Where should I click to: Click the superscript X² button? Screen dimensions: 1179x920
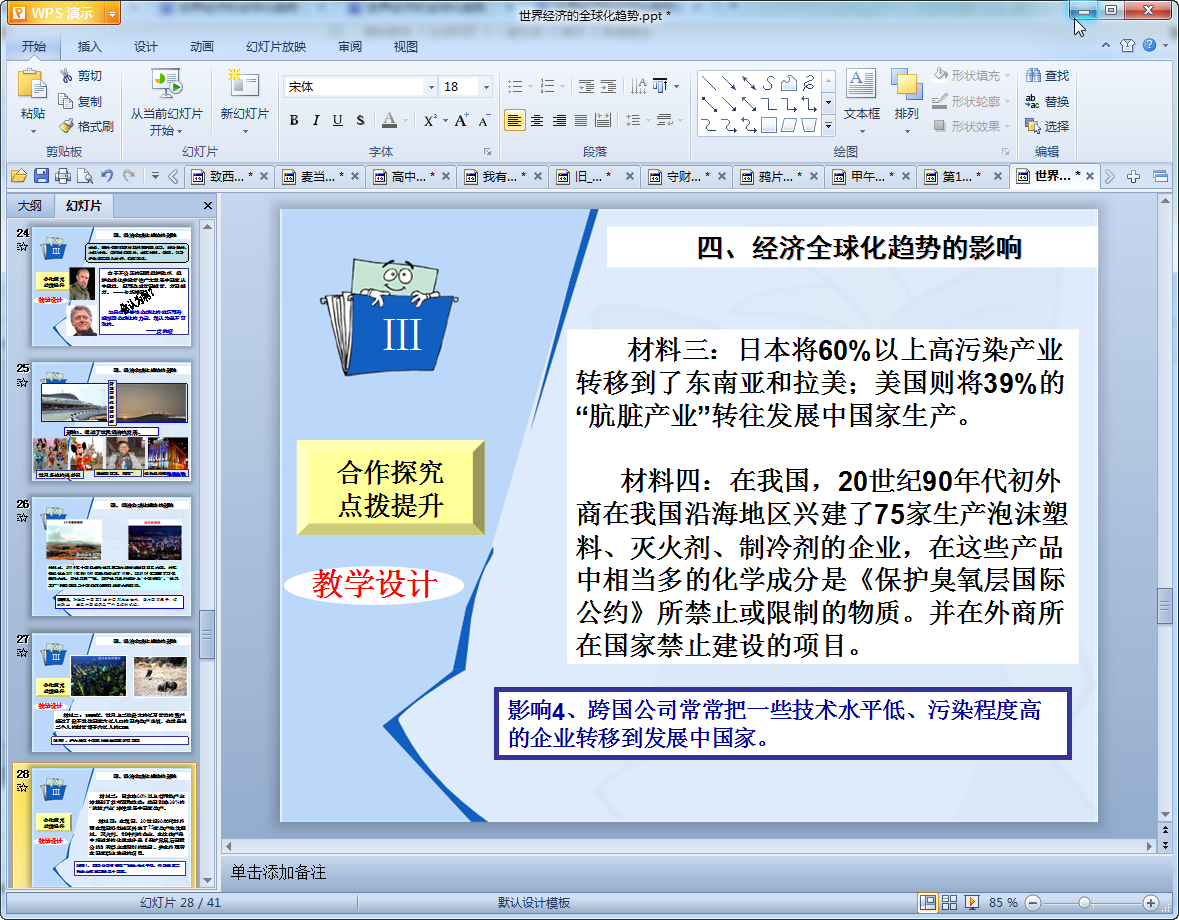pyautogui.click(x=429, y=120)
